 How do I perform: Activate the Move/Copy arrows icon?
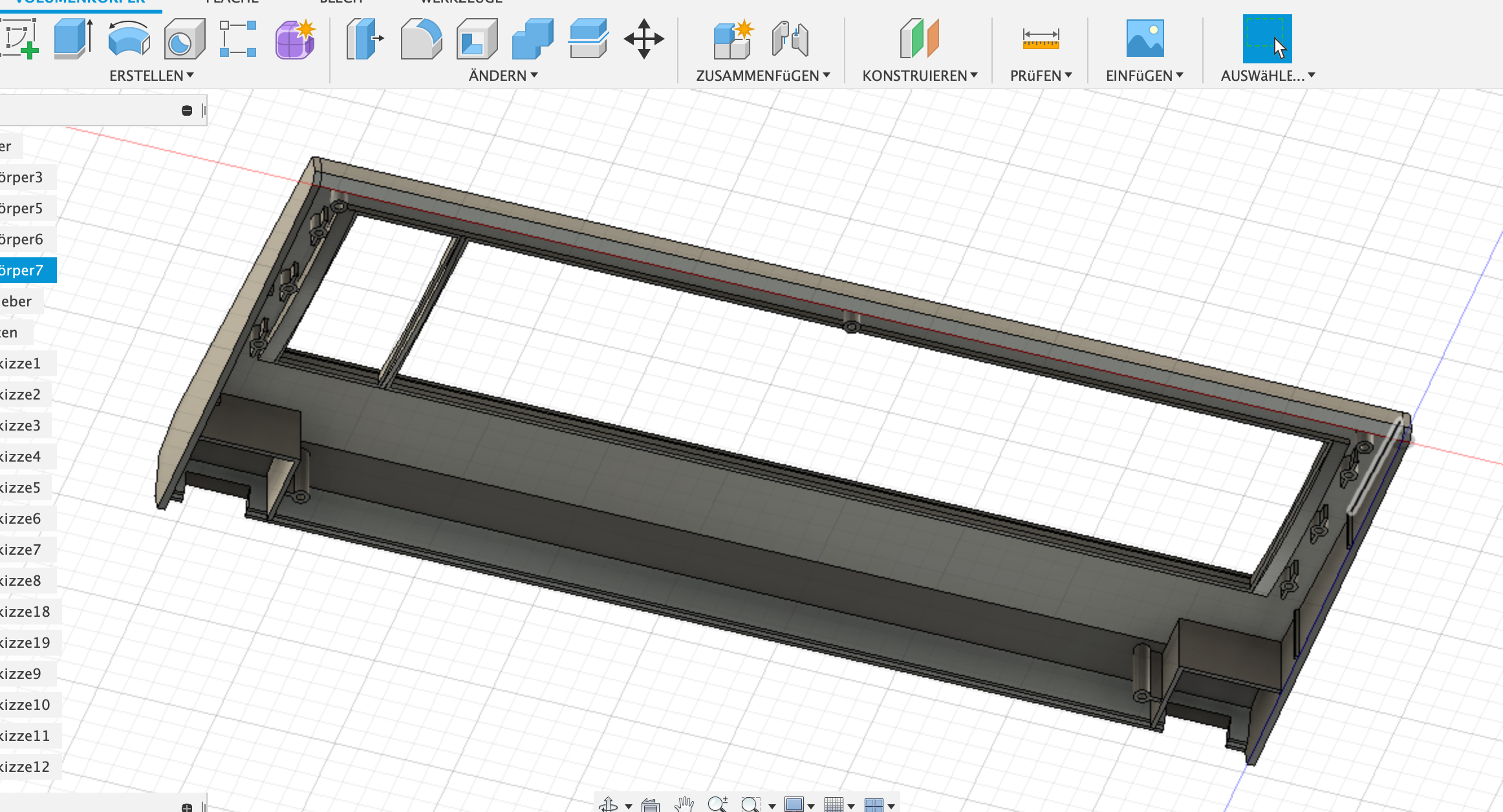(643, 39)
